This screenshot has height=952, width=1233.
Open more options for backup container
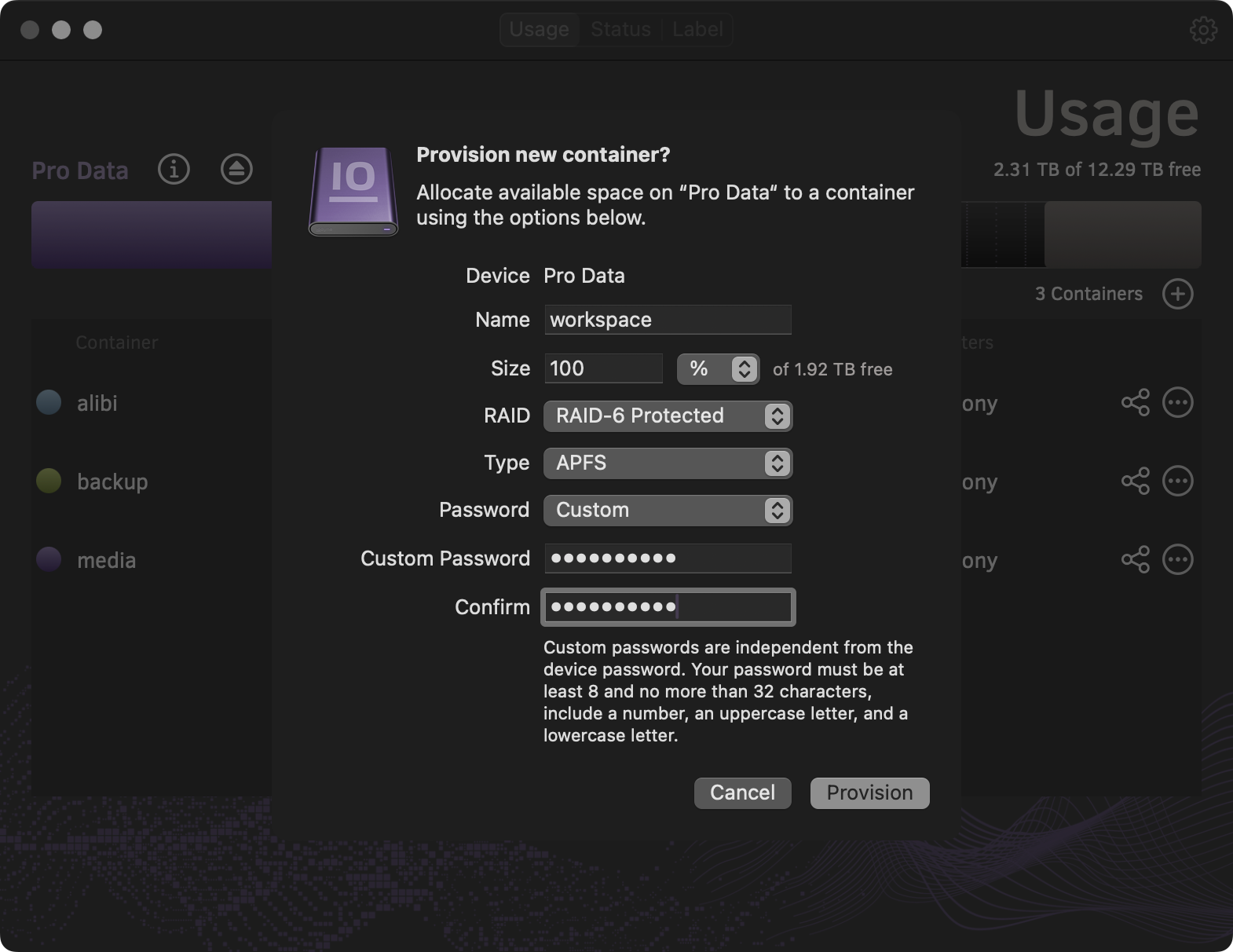click(x=1177, y=481)
